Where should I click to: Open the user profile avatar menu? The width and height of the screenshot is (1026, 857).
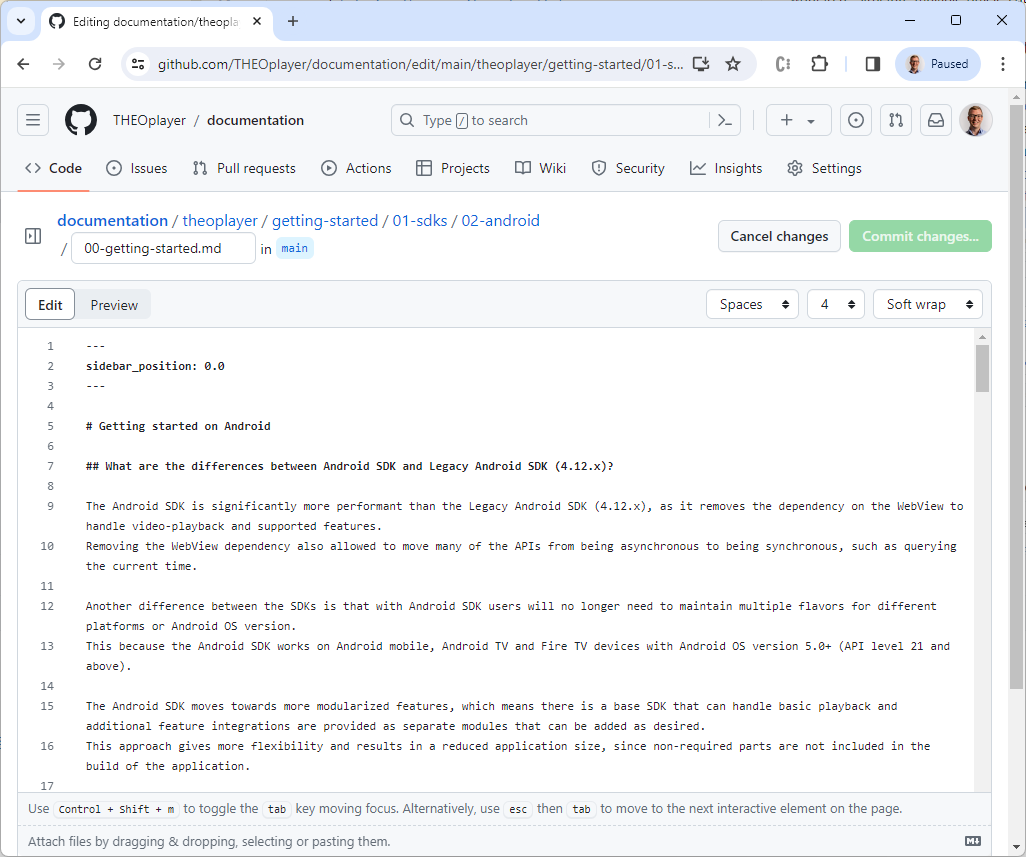click(x=976, y=120)
